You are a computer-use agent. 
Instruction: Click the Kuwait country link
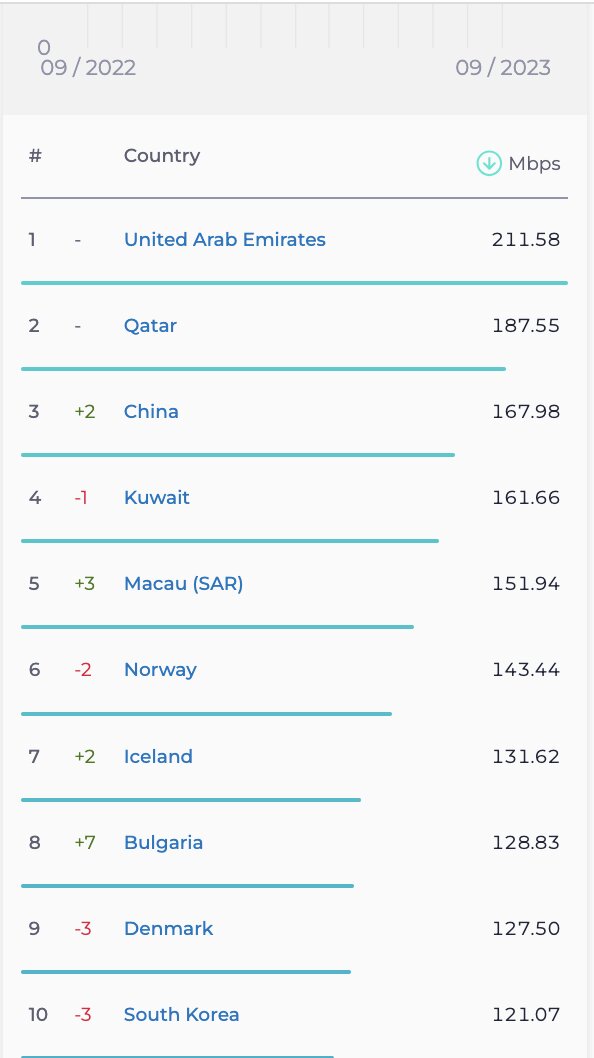click(156, 498)
